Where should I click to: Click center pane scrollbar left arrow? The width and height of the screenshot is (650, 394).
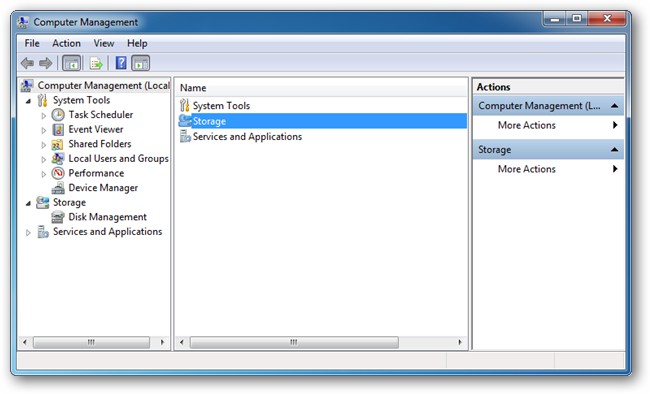pos(182,342)
